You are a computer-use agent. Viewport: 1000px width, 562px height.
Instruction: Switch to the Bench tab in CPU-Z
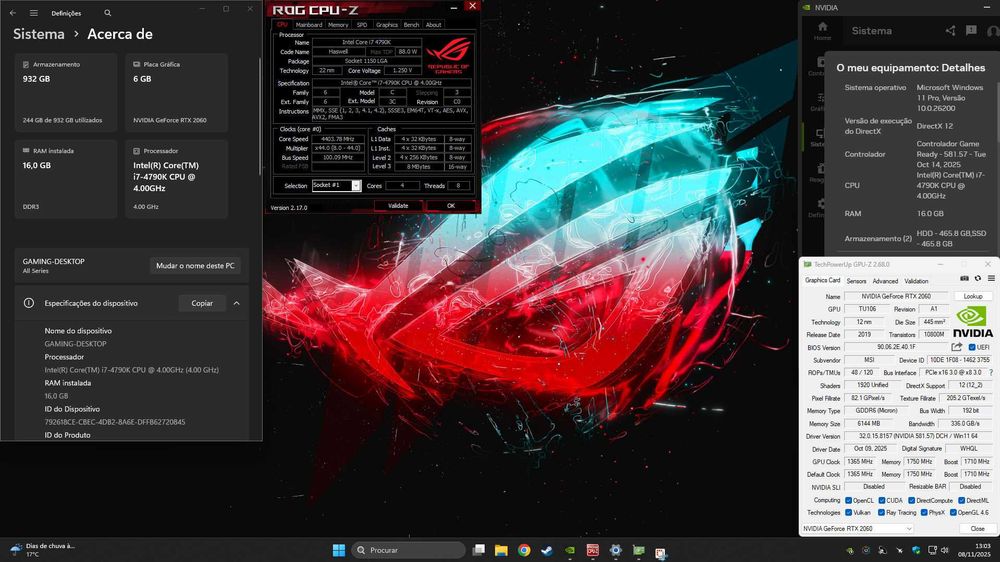[411, 25]
